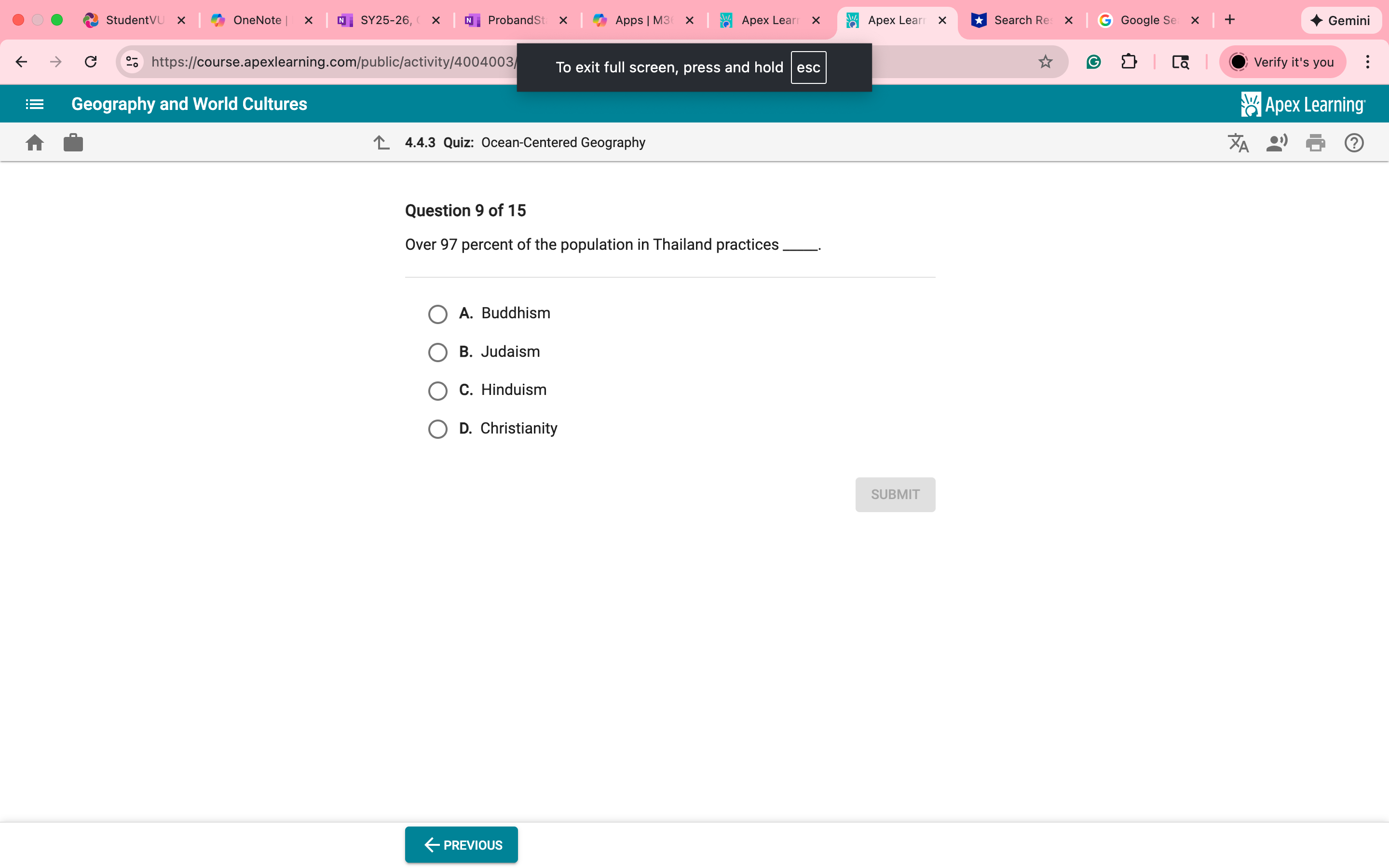Open the course home icon
This screenshot has height=868, width=1389.
pos(34,142)
